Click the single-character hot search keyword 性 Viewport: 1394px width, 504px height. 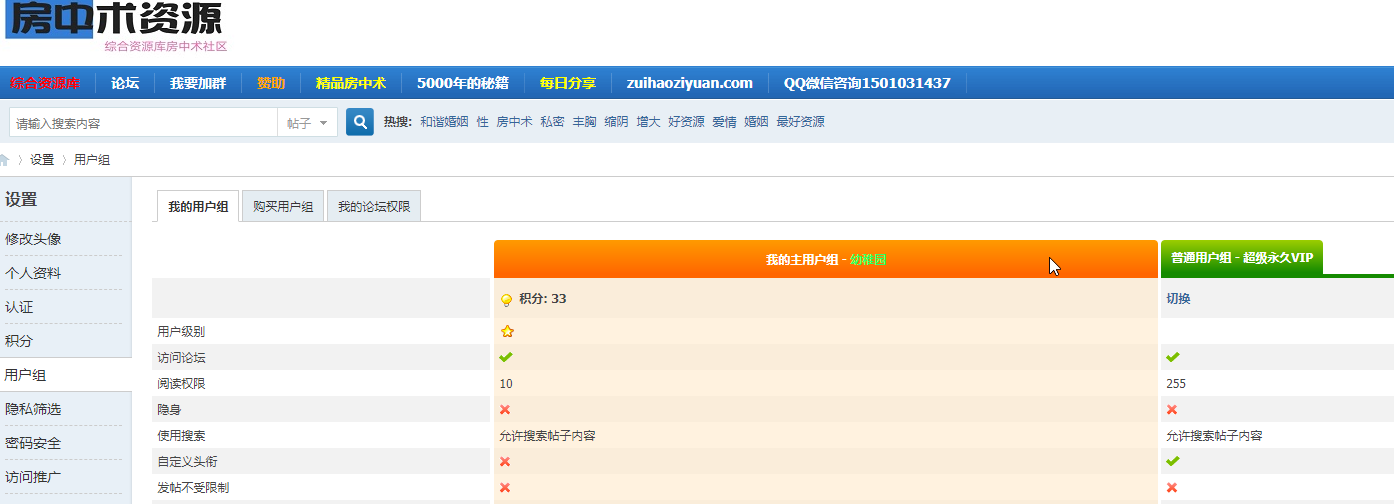pyautogui.click(x=483, y=122)
